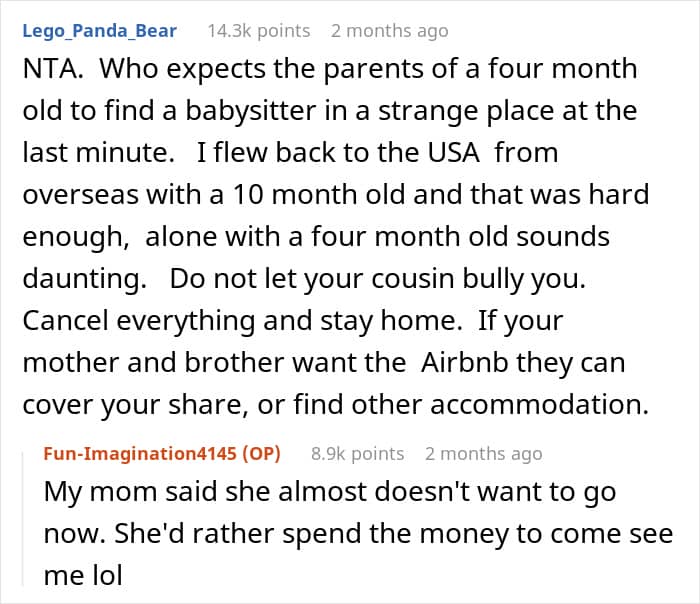Open Lego_Panda_Bear's user profile
Image resolution: width=700 pixels, height=604 pixels.
pyautogui.click(x=100, y=31)
